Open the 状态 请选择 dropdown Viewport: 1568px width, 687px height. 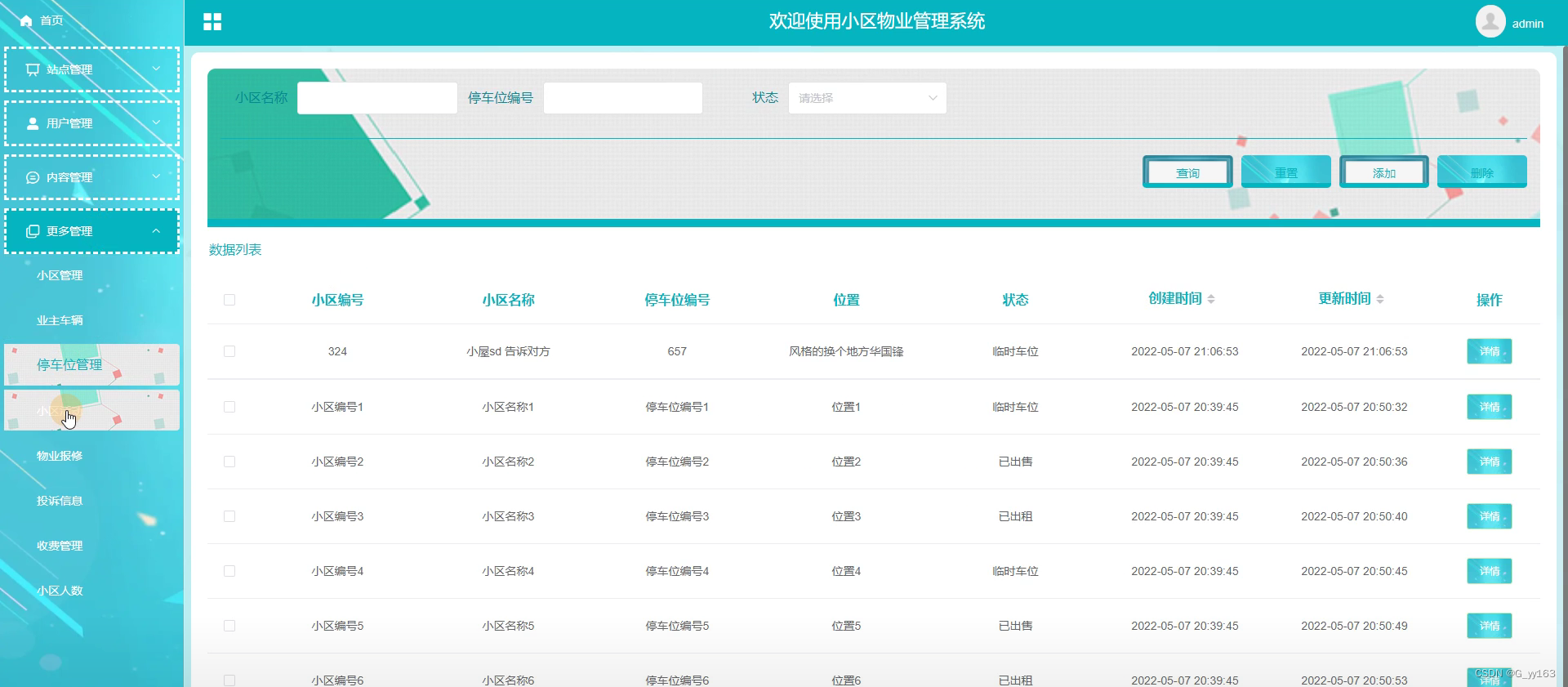click(x=867, y=98)
